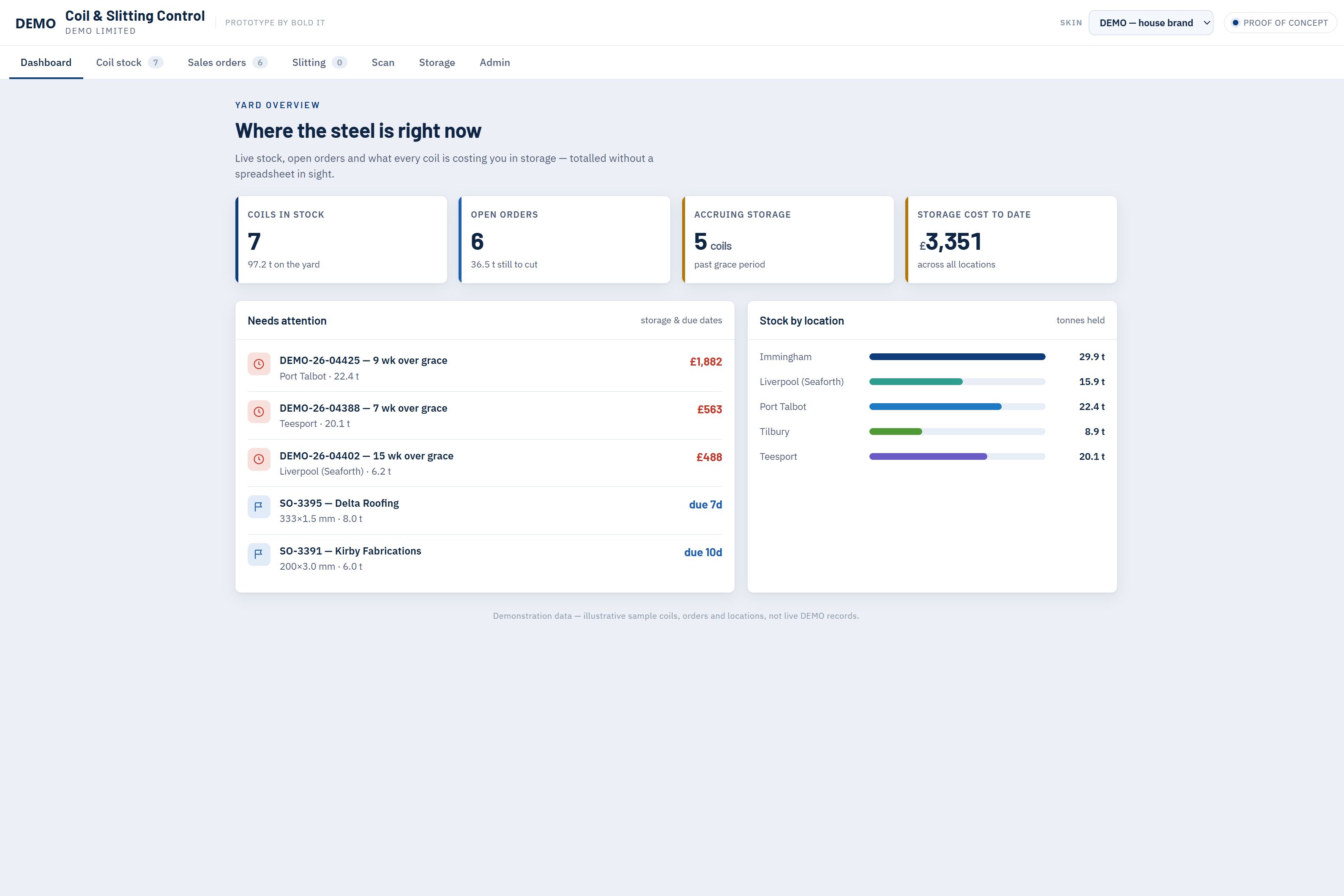Viewport: 1344px width, 896px height.
Task: Open the Skin dropdown showing DEMO — house brand
Action: tap(1151, 23)
